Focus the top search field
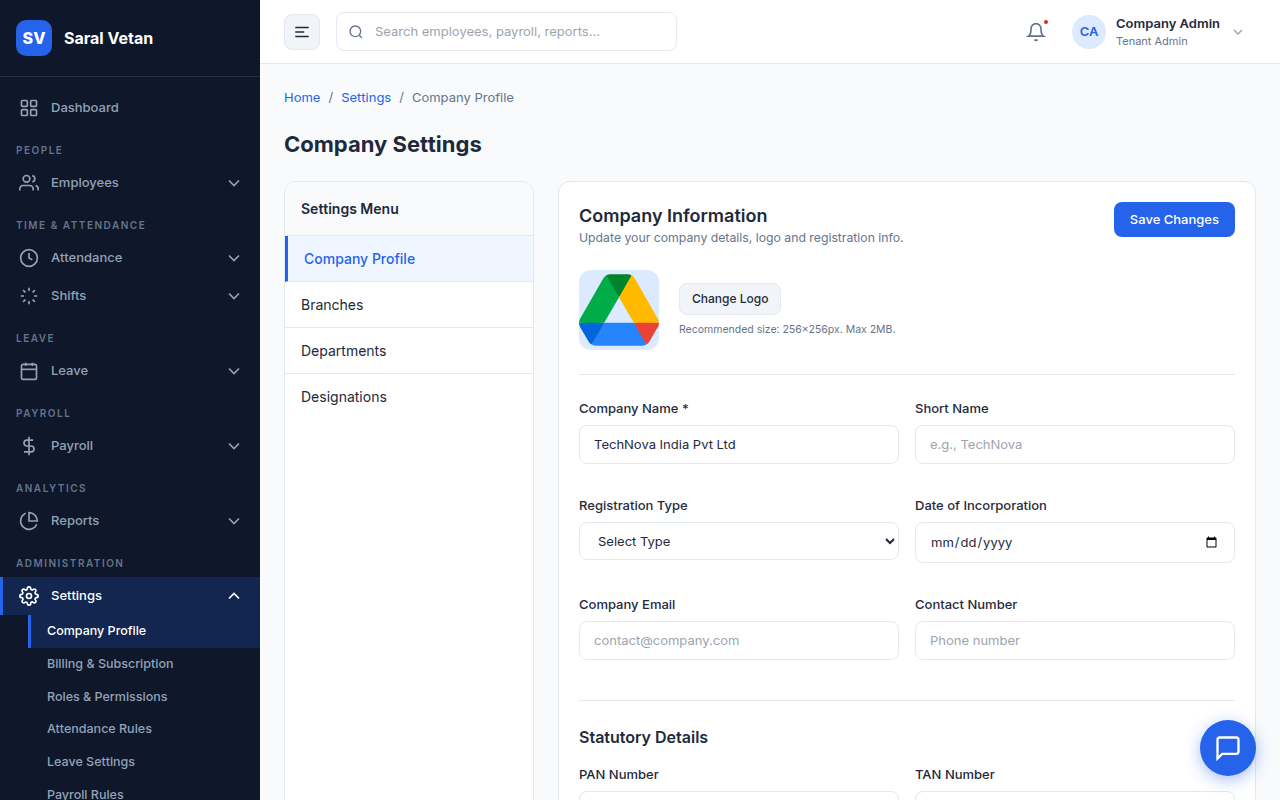 pos(506,32)
